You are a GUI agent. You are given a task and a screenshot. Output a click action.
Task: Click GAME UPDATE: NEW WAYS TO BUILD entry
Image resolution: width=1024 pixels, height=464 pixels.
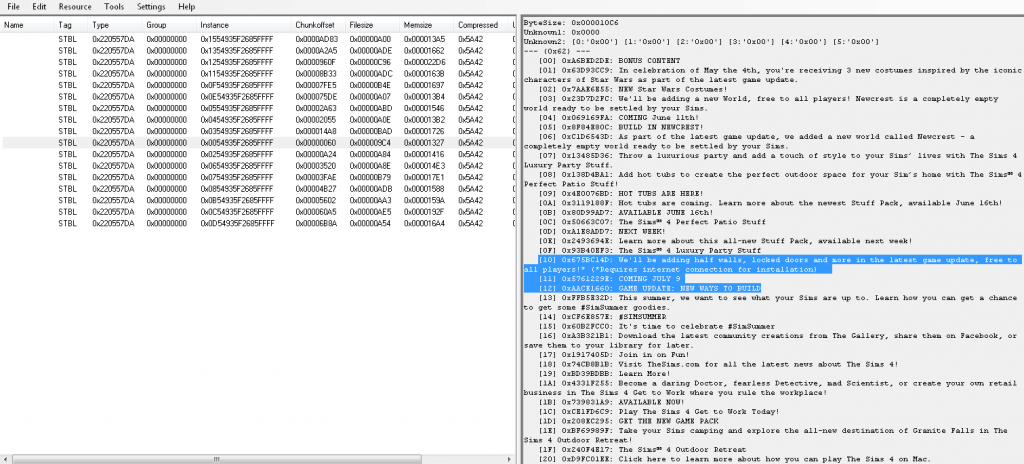650,288
